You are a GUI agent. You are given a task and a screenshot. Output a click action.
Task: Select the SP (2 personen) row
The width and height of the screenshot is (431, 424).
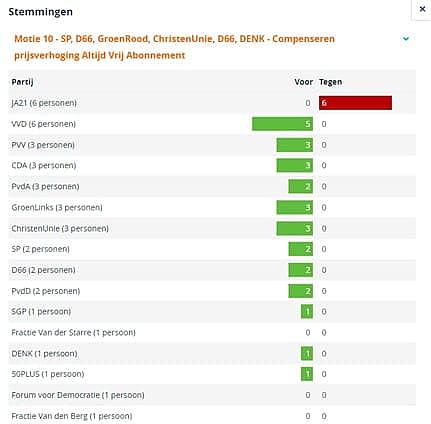(x=212, y=249)
